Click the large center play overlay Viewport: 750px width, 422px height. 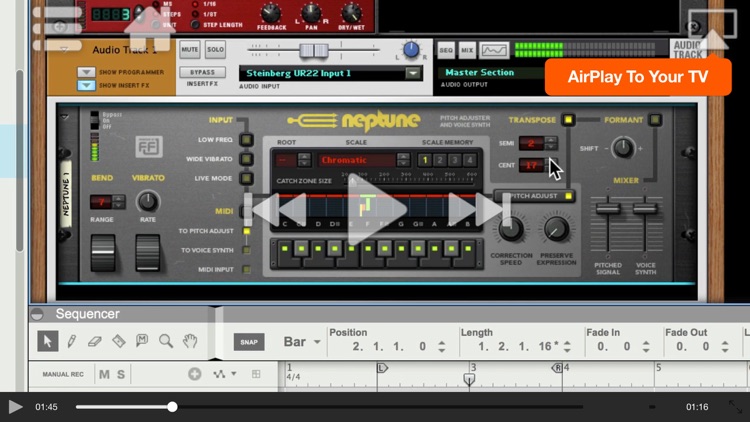point(377,209)
